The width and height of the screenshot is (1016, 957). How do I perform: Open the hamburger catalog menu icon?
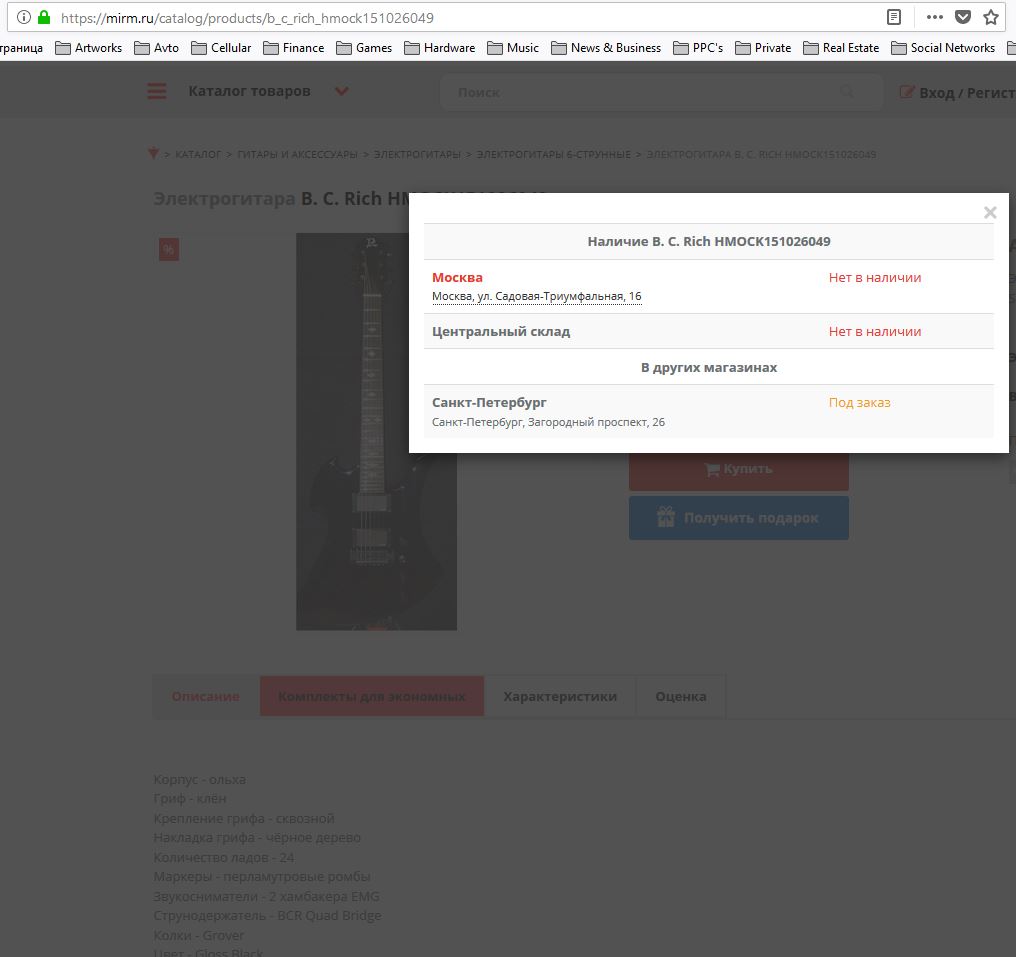tap(157, 91)
